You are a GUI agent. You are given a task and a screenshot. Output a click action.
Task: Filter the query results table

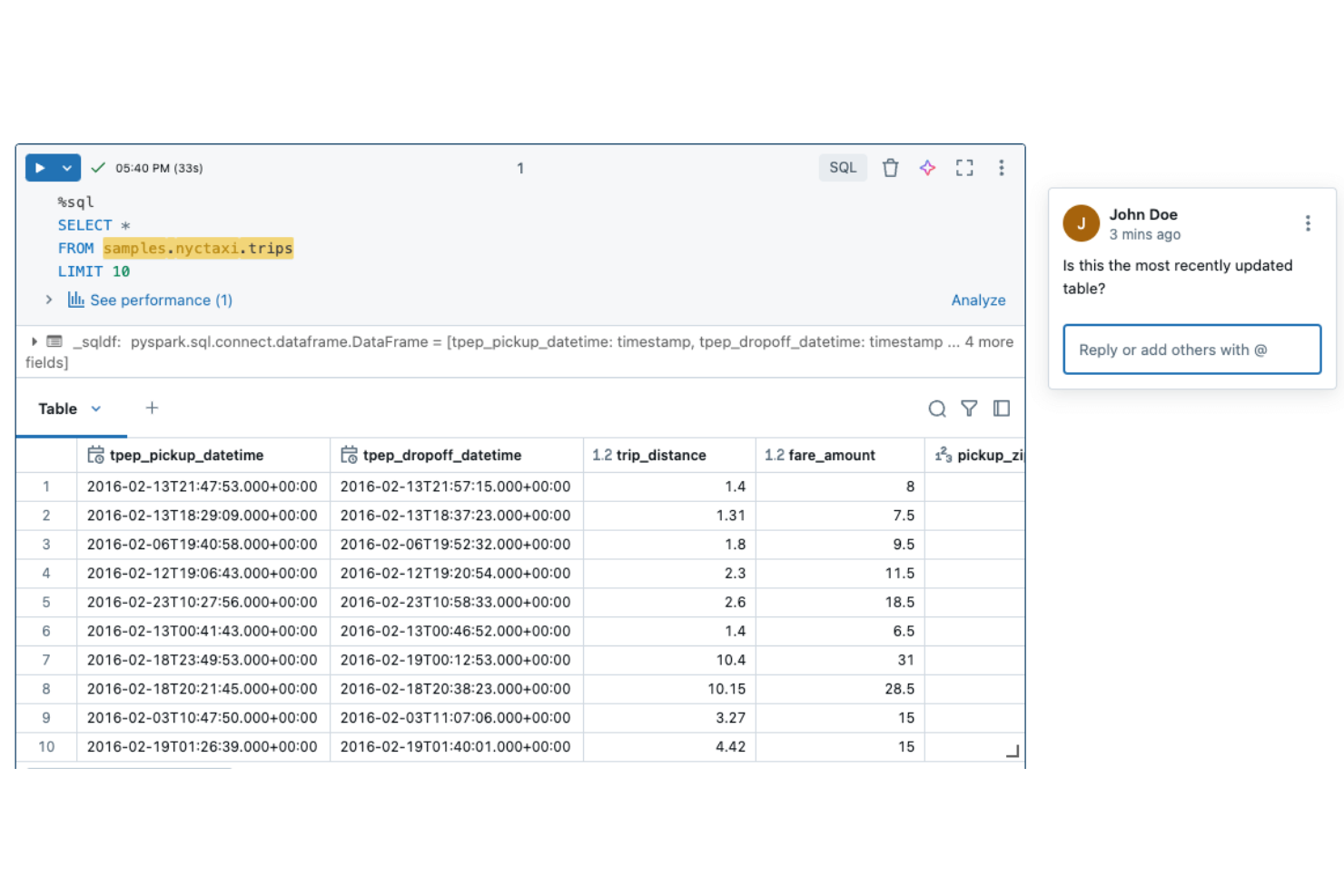(969, 409)
